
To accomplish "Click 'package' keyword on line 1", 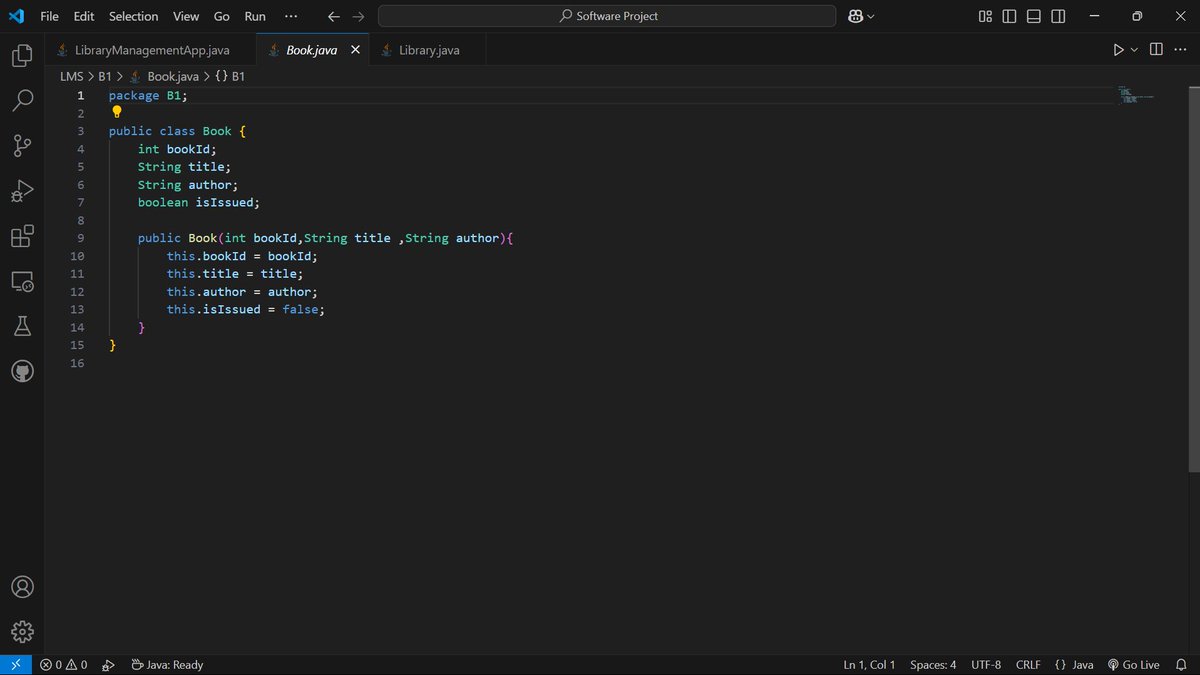I will pyautogui.click(x=134, y=95).
